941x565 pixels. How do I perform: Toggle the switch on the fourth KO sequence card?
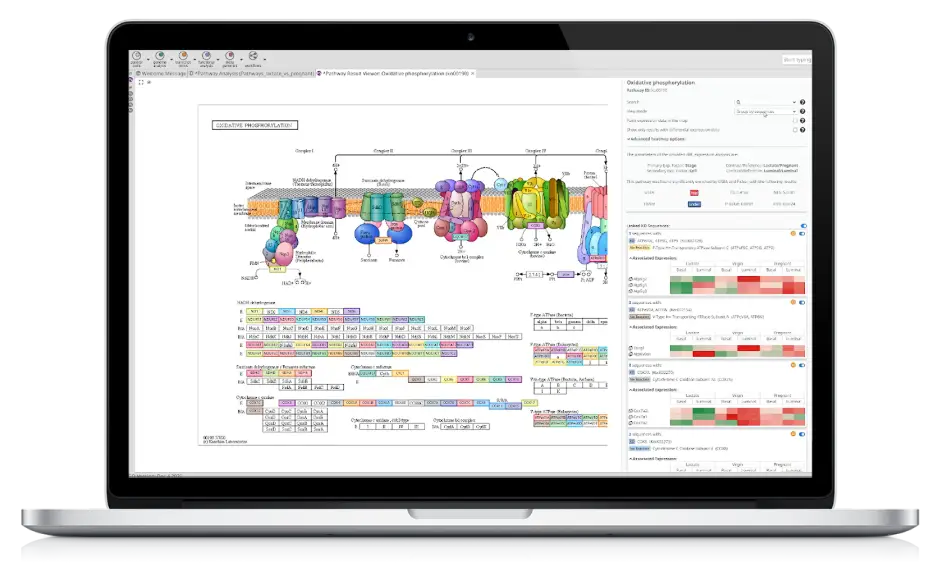pyautogui.click(x=802, y=434)
